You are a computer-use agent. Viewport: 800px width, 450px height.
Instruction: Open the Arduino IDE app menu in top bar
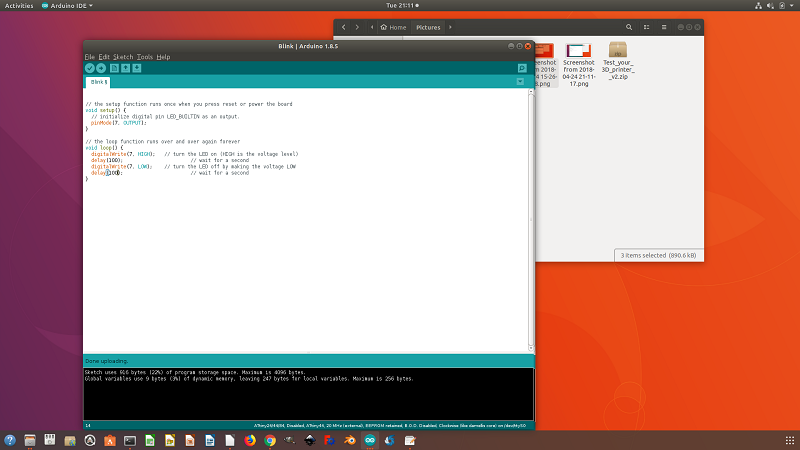[x=67, y=6]
